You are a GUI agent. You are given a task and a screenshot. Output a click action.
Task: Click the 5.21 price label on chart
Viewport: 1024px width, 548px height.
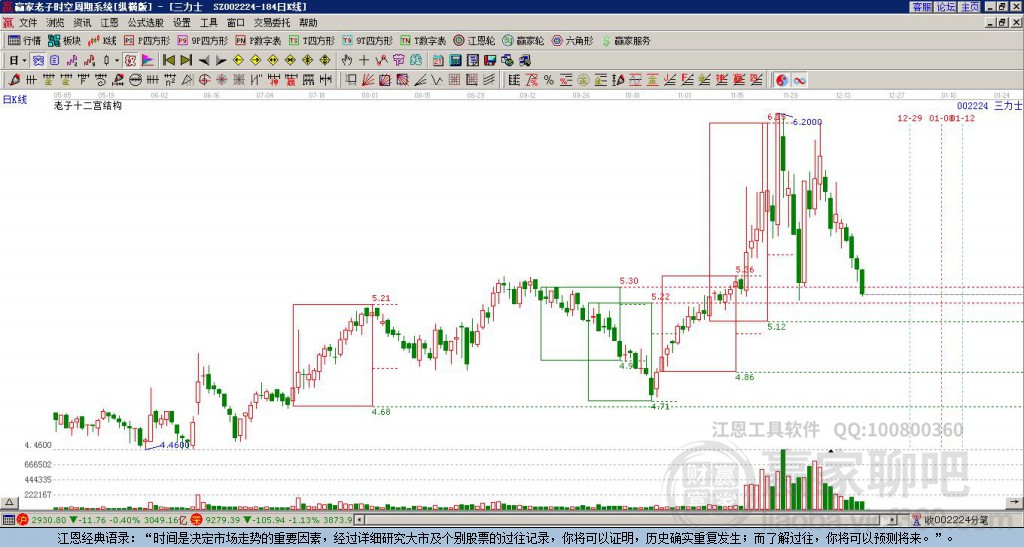pyautogui.click(x=381, y=298)
